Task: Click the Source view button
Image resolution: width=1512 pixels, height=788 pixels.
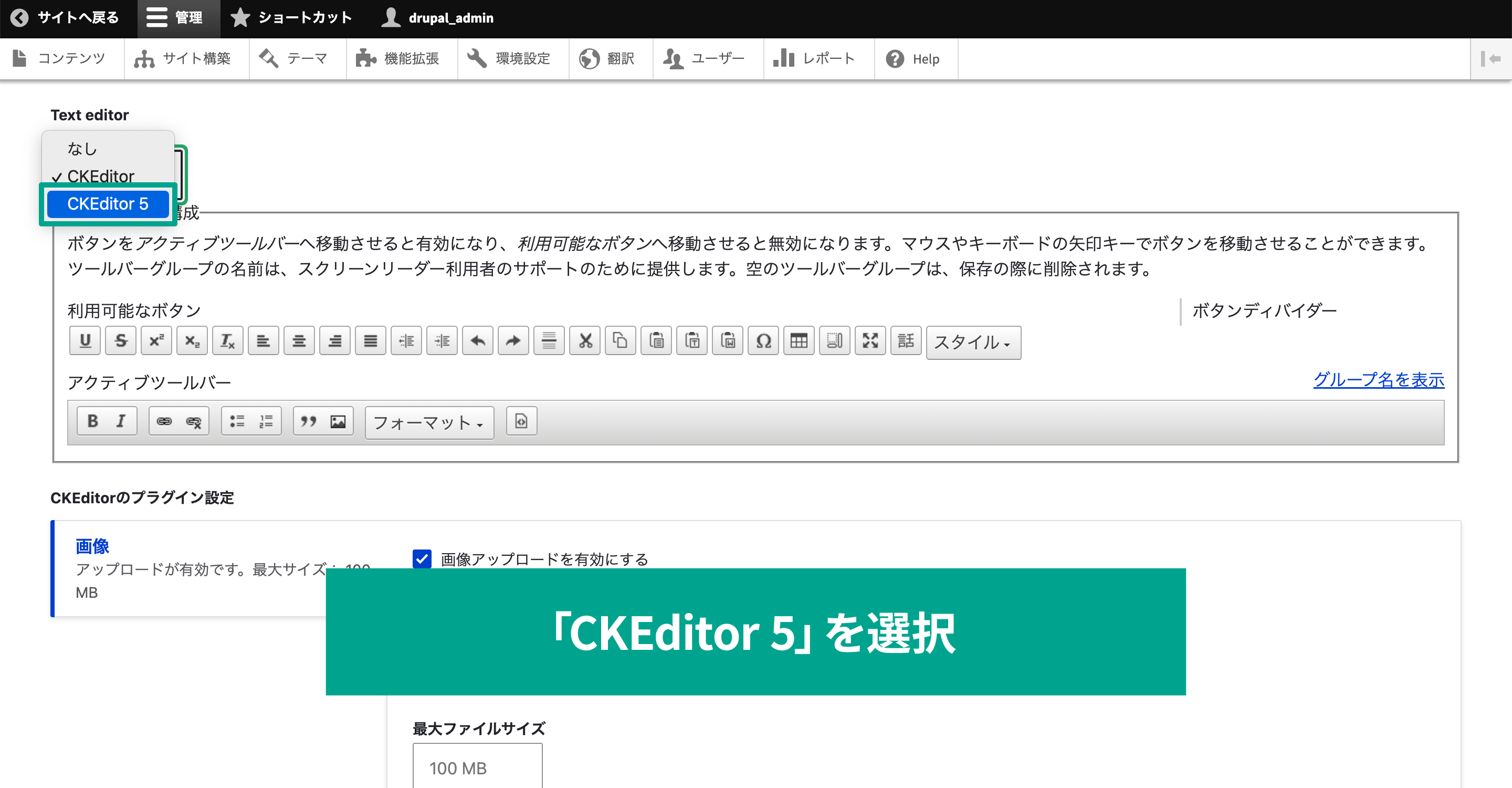Action: [x=521, y=421]
